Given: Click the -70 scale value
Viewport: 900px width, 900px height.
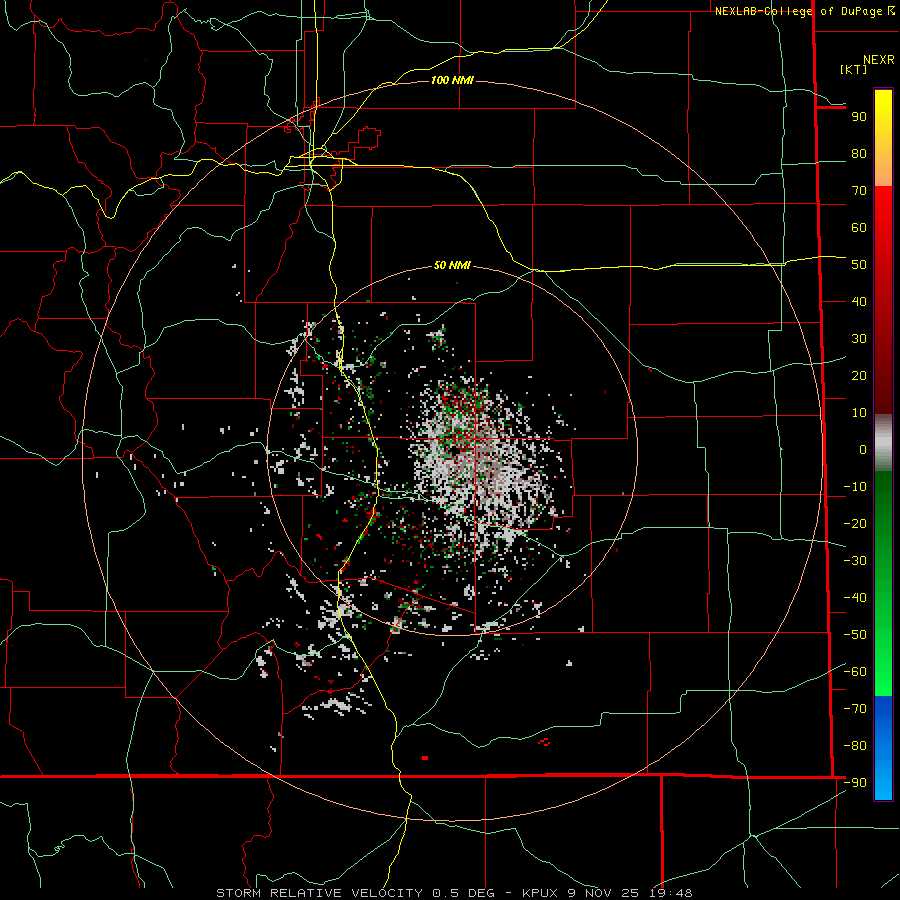Looking at the screenshot, I should pyautogui.click(x=855, y=709).
